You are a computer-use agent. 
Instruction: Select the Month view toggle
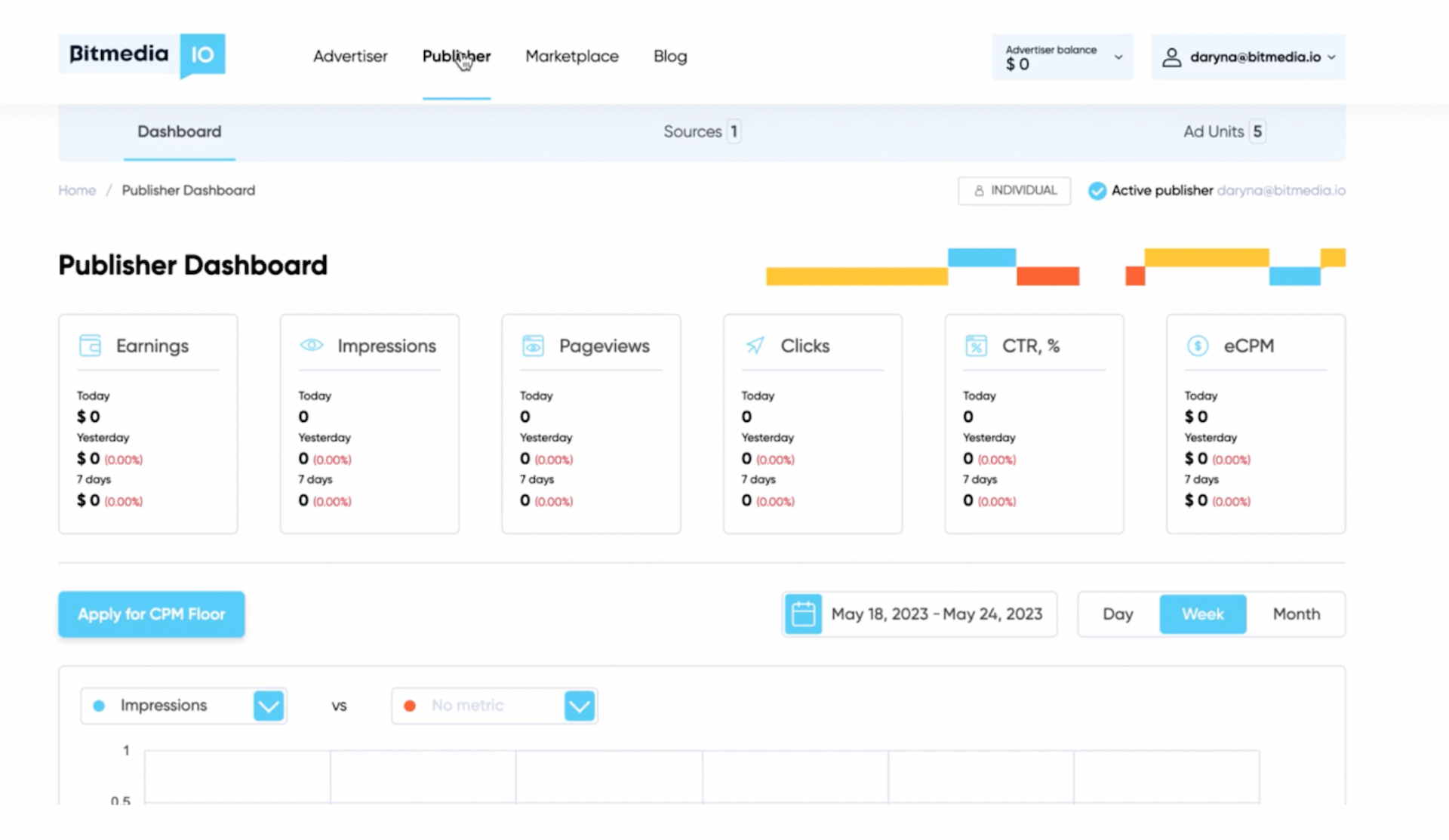pyautogui.click(x=1296, y=614)
